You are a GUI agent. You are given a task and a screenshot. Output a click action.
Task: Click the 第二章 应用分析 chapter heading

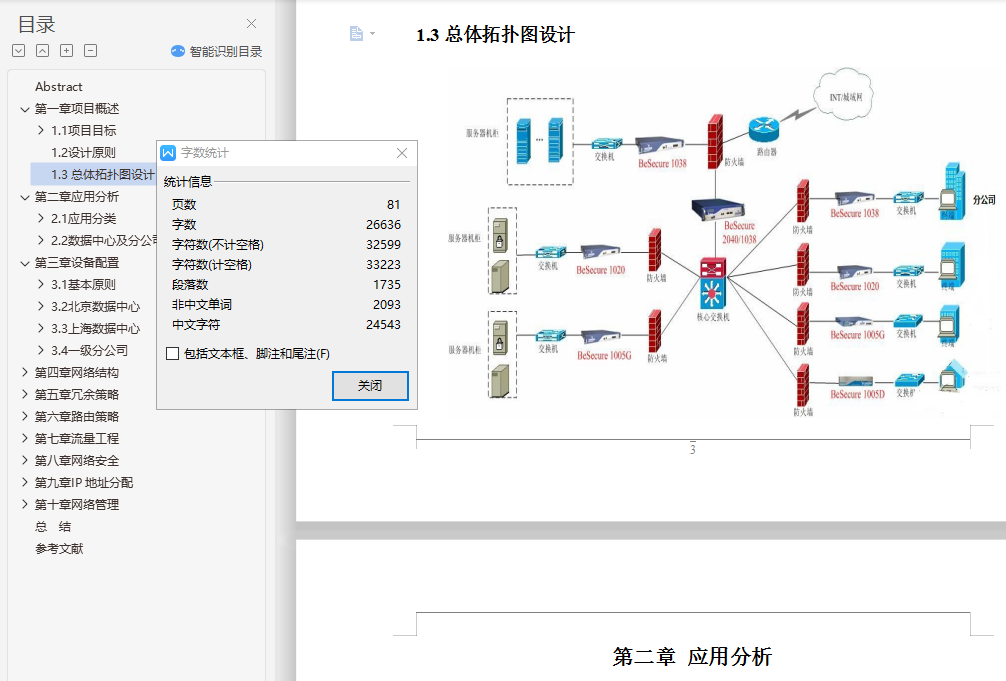click(x=692, y=657)
